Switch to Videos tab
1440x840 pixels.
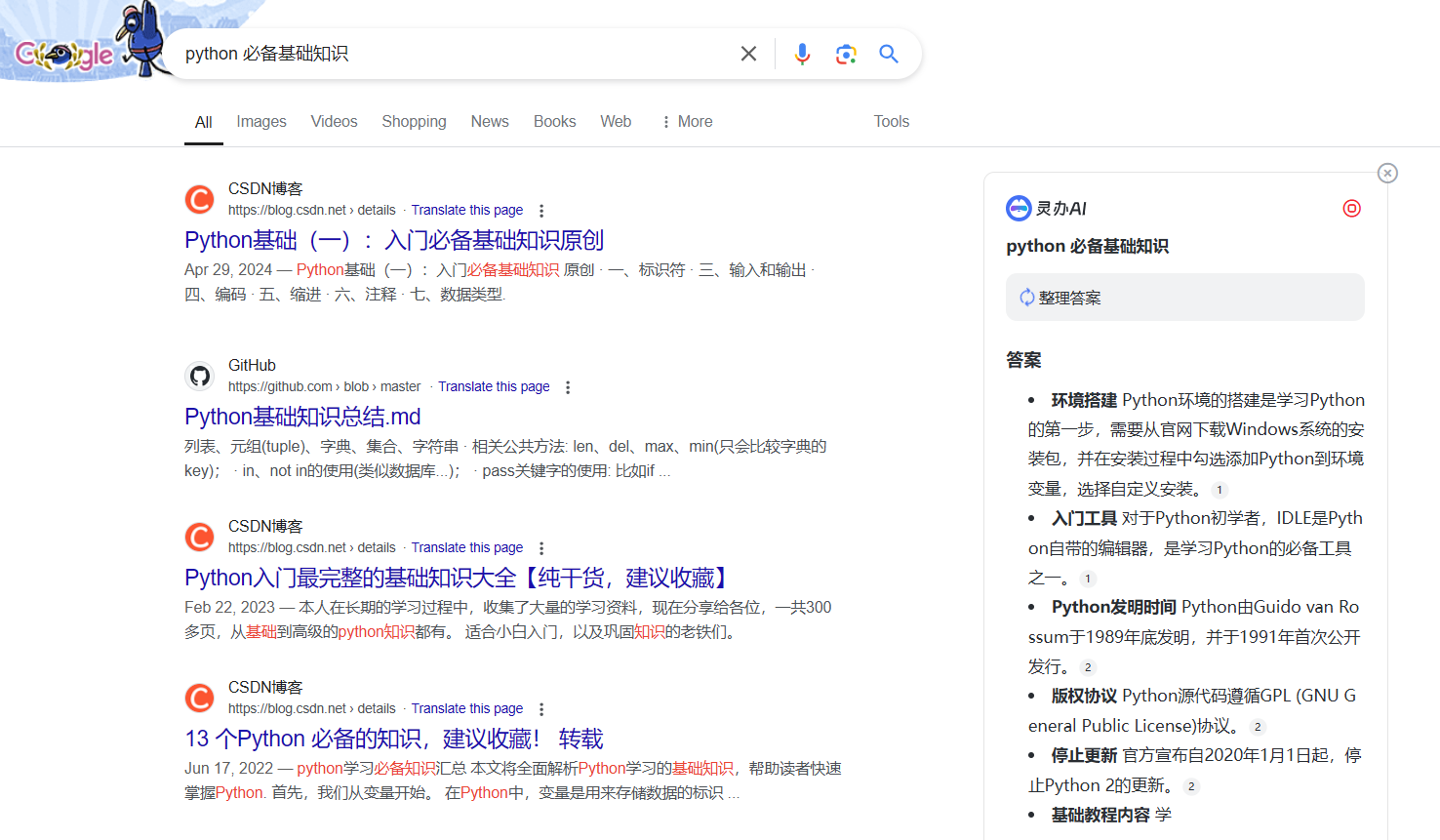tap(334, 122)
